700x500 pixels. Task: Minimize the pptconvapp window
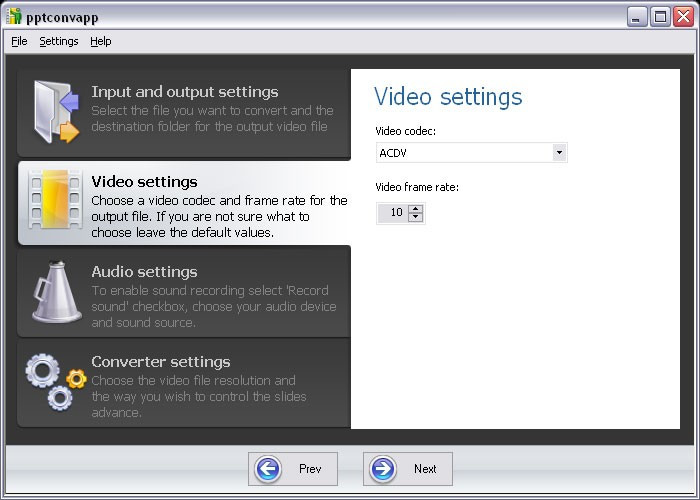click(x=637, y=17)
